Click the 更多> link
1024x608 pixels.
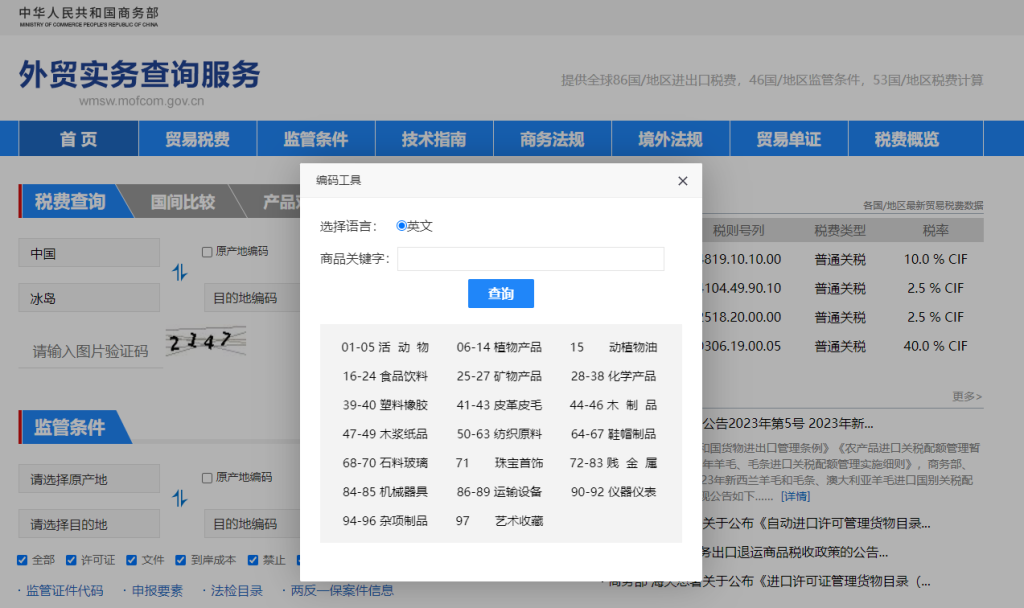[967, 396]
